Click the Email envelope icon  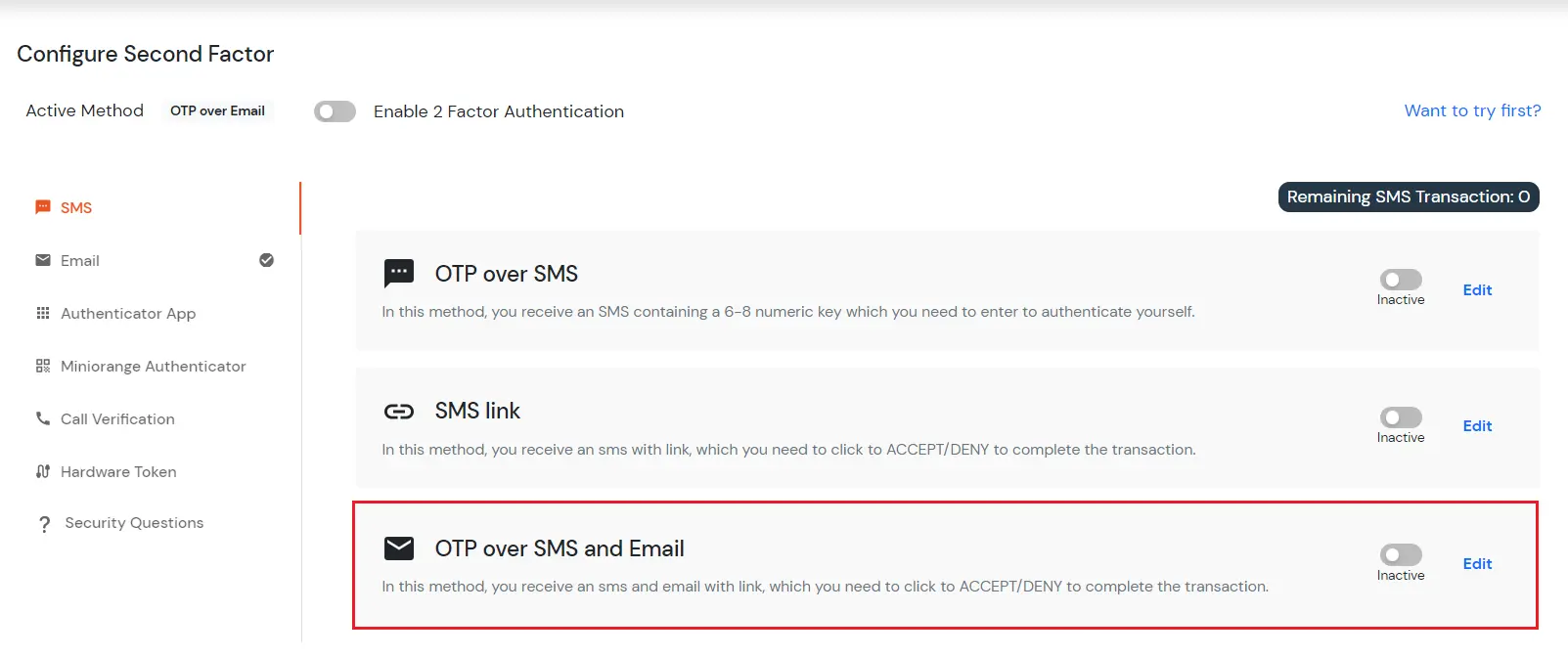pyautogui.click(x=43, y=260)
